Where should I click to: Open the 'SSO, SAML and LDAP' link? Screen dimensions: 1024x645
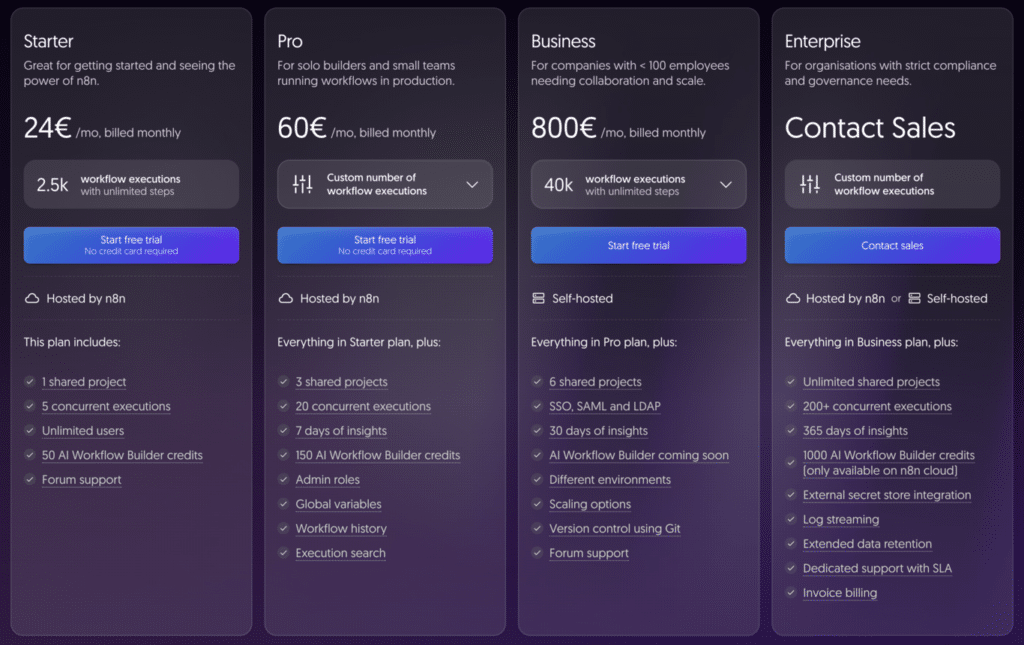pyautogui.click(x=604, y=406)
